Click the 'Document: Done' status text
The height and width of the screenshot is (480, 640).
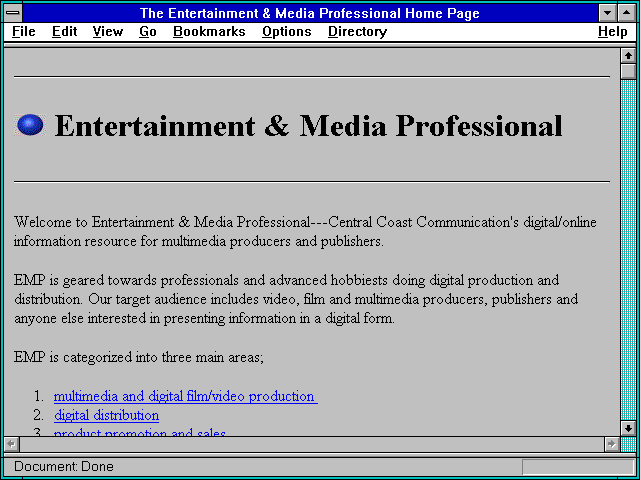click(x=64, y=466)
